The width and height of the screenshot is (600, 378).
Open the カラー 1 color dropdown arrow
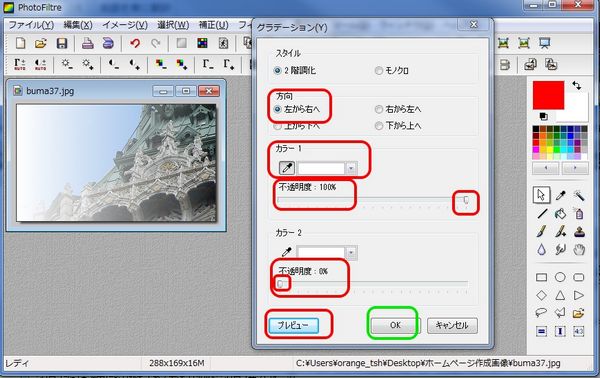tap(351, 168)
